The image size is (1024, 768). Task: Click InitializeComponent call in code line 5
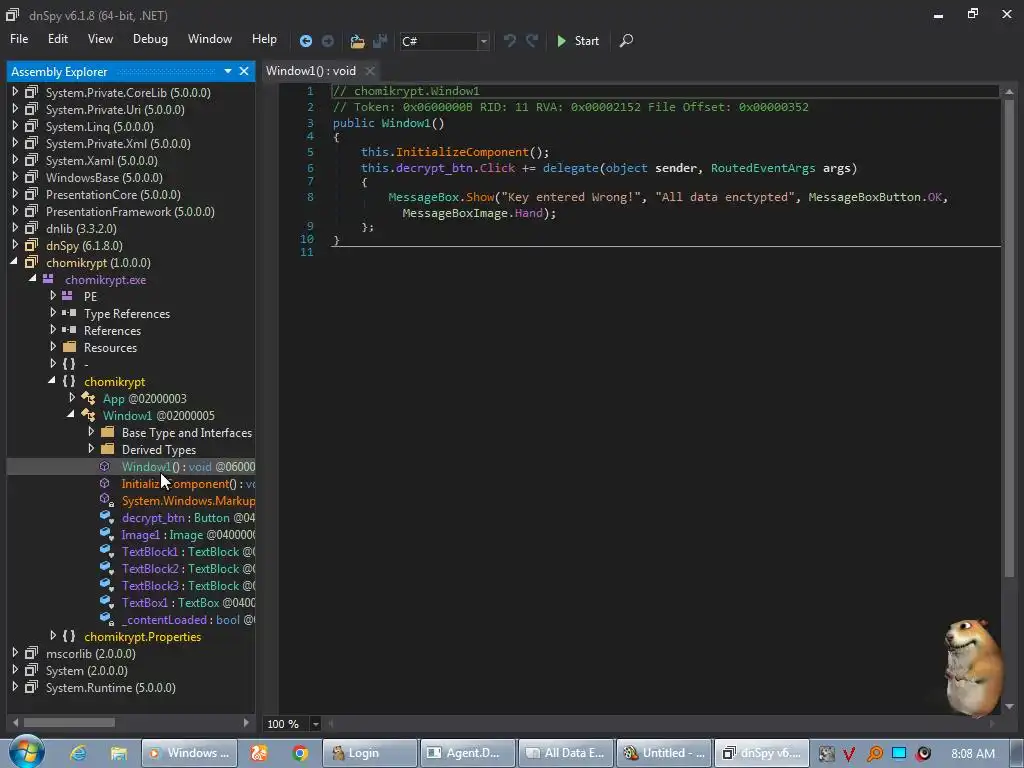click(462, 152)
